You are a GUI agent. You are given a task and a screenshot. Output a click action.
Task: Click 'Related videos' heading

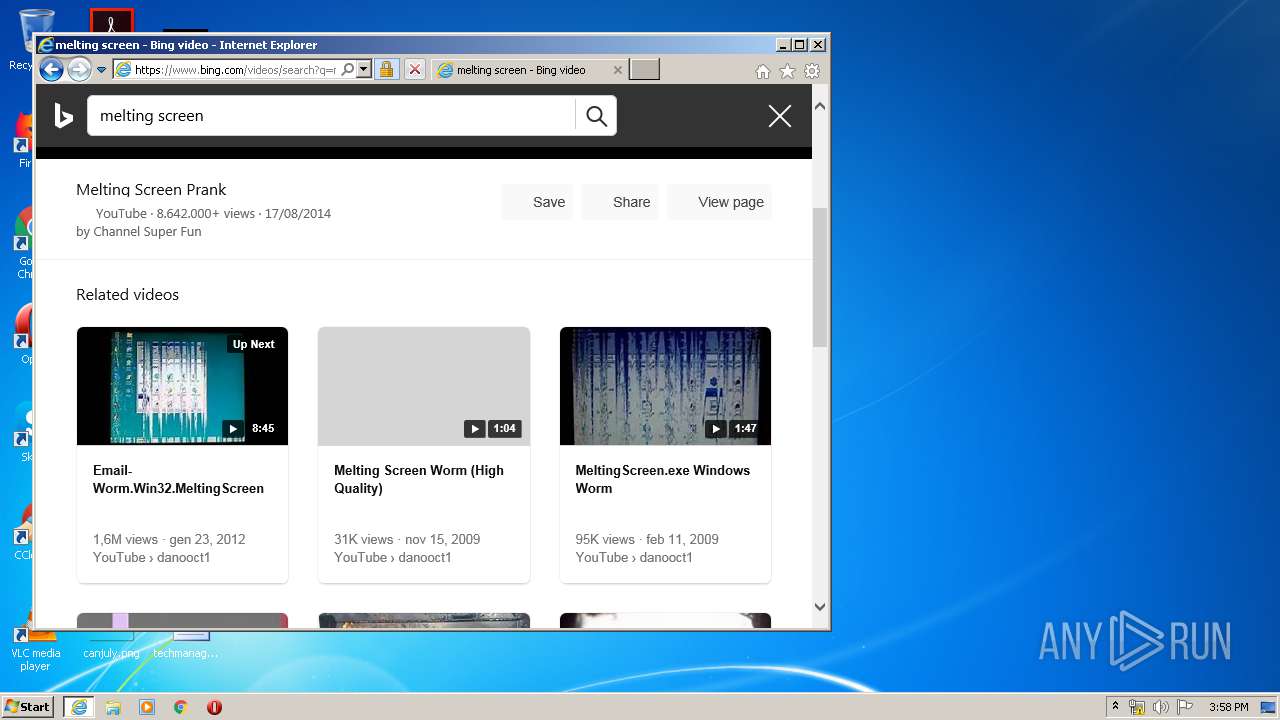click(x=127, y=295)
